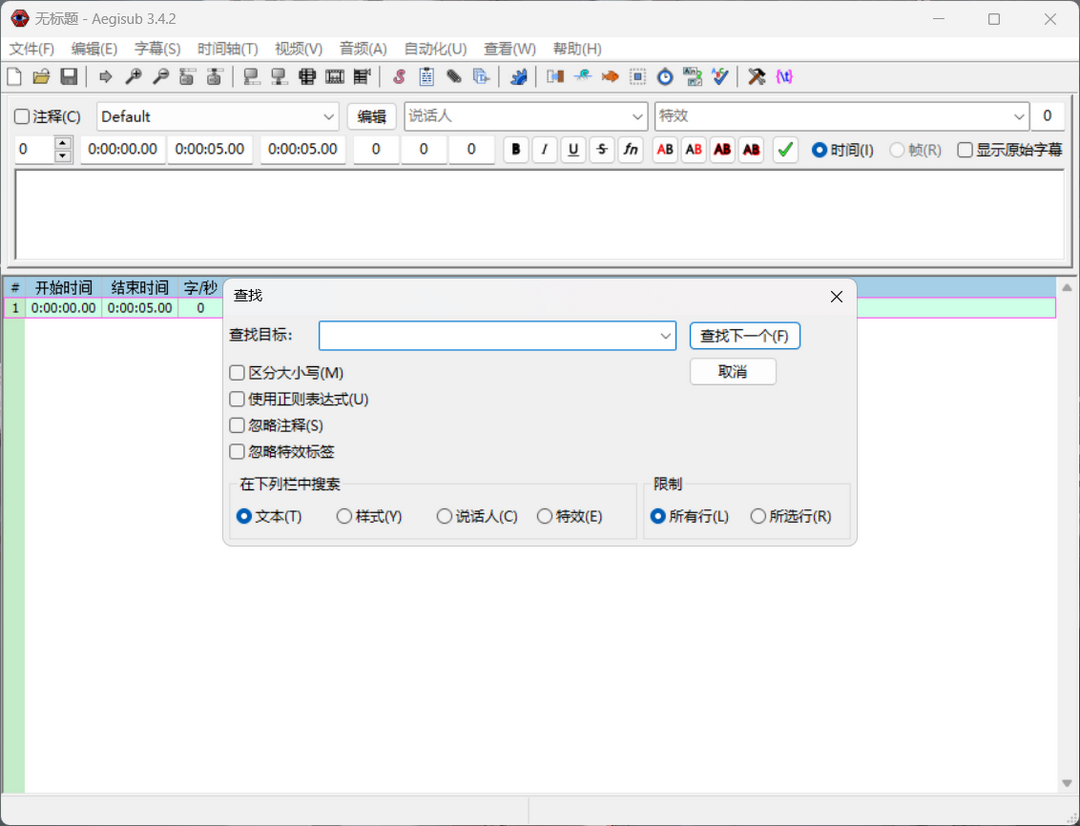Open the Attachments manager

[453, 76]
